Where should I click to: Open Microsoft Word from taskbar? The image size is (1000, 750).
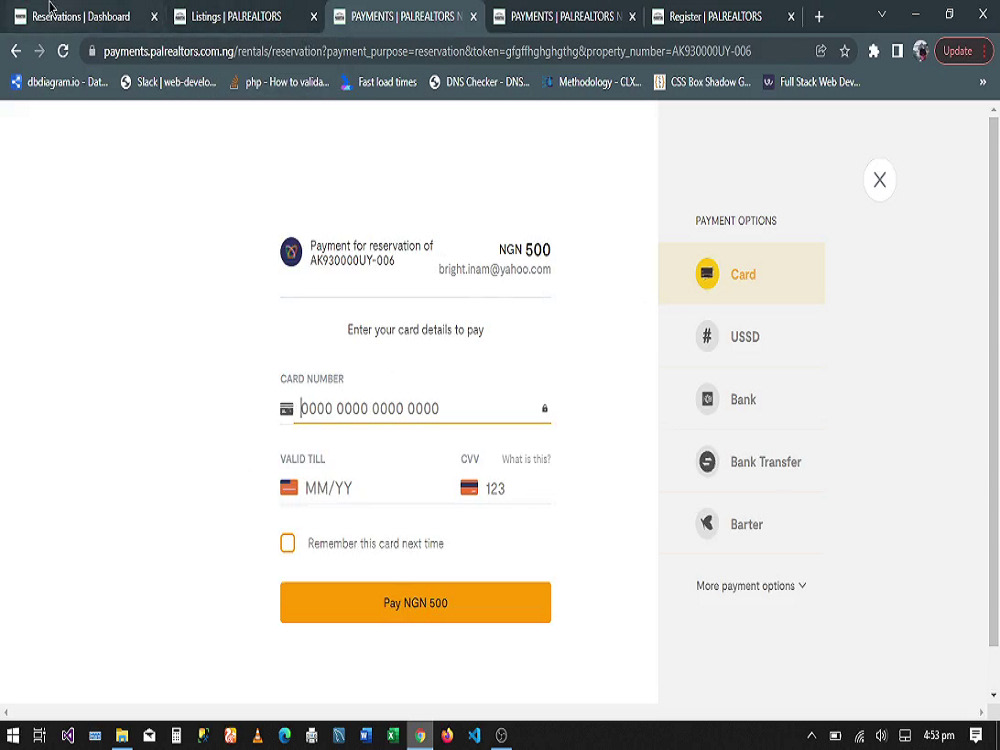click(365, 735)
